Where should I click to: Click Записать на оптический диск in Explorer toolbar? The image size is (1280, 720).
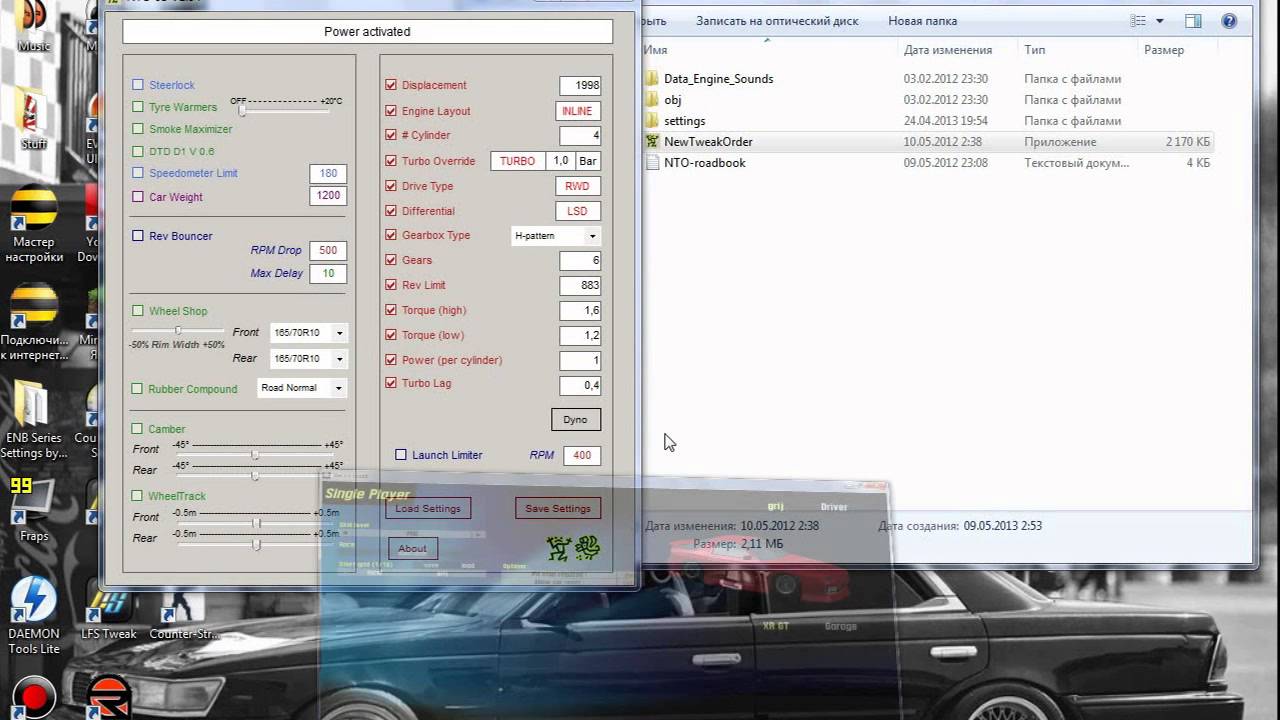[777, 21]
